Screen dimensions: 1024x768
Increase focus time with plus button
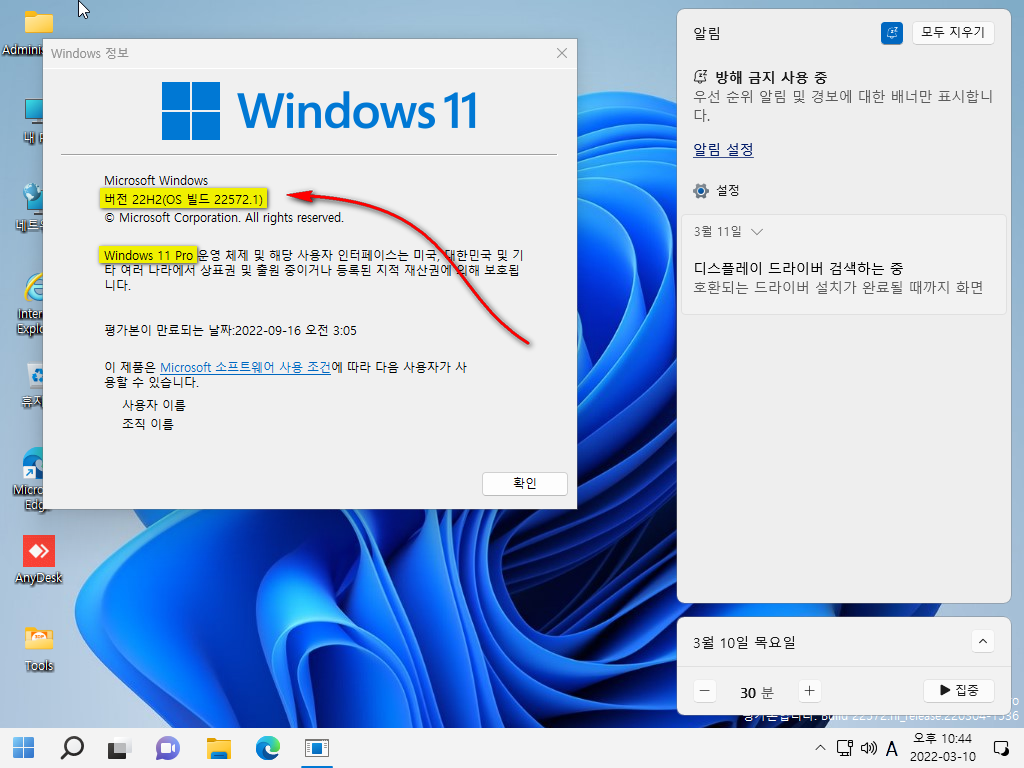point(809,691)
